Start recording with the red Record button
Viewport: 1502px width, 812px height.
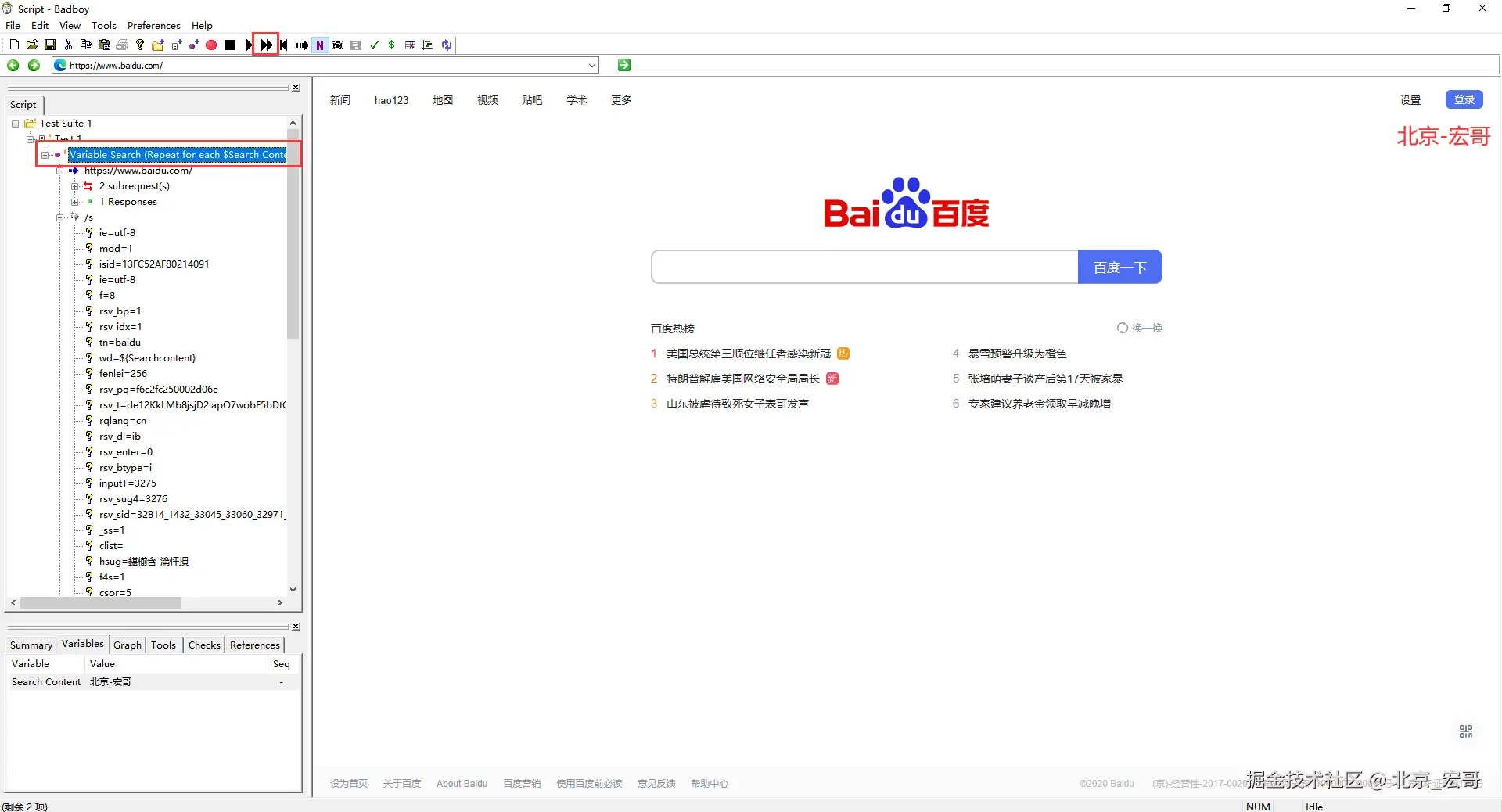211,45
